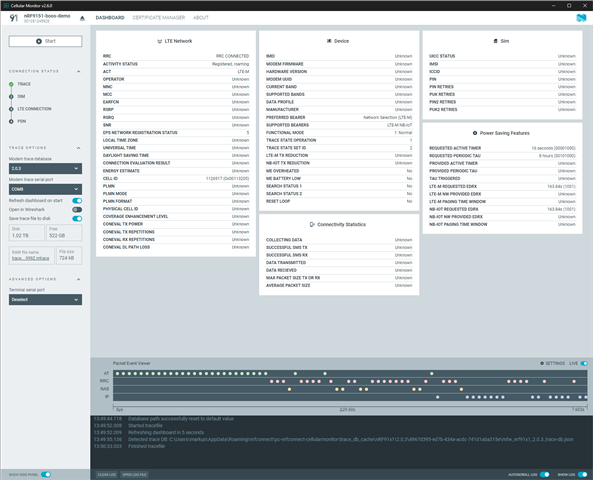This screenshot has height=480, width=593.
Task: Click the LTE Network card antenna icon
Action: [x=160, y=41]
